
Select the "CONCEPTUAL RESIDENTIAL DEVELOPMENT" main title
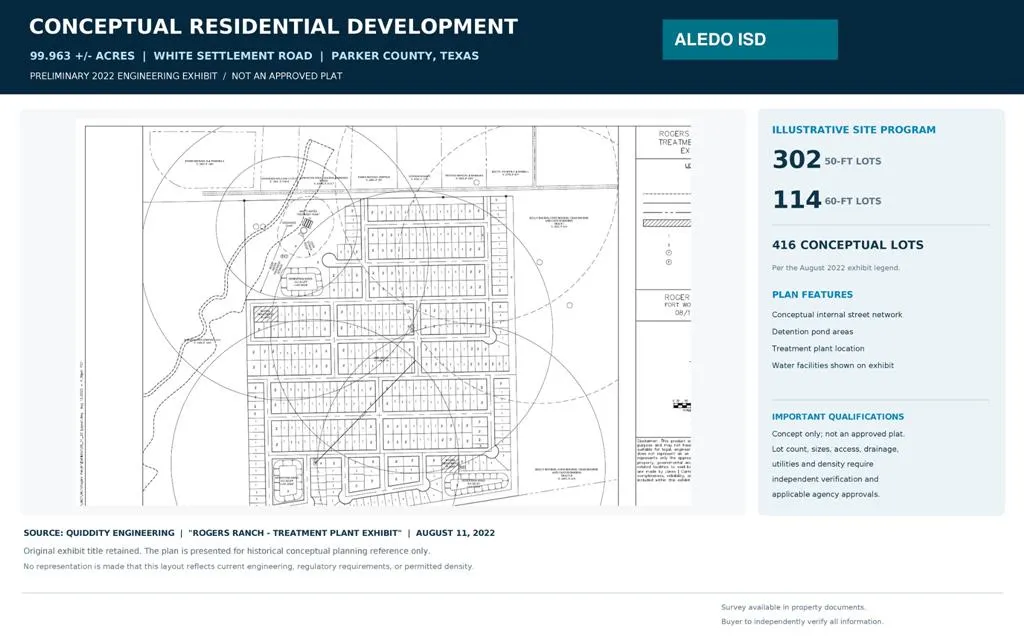pyautogui.click(x=274, y=27)
